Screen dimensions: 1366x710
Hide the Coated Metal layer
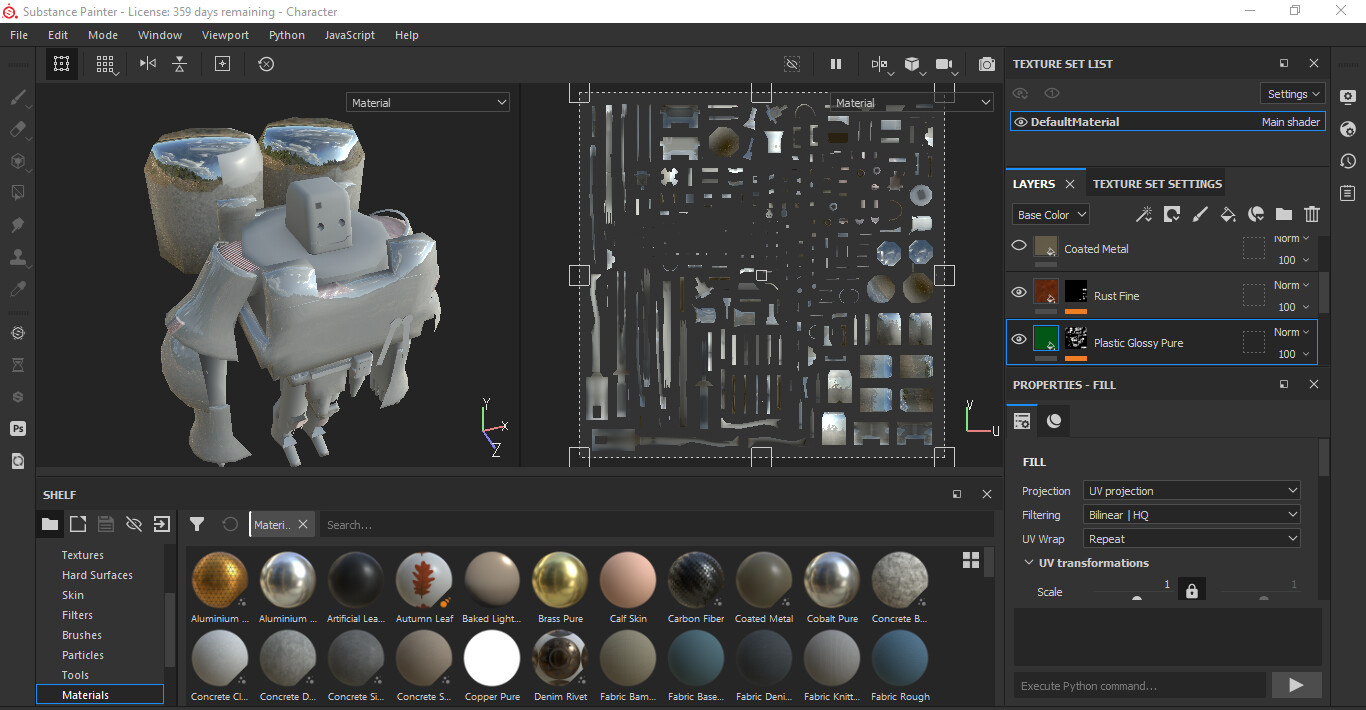click(x=1019, y=244)
